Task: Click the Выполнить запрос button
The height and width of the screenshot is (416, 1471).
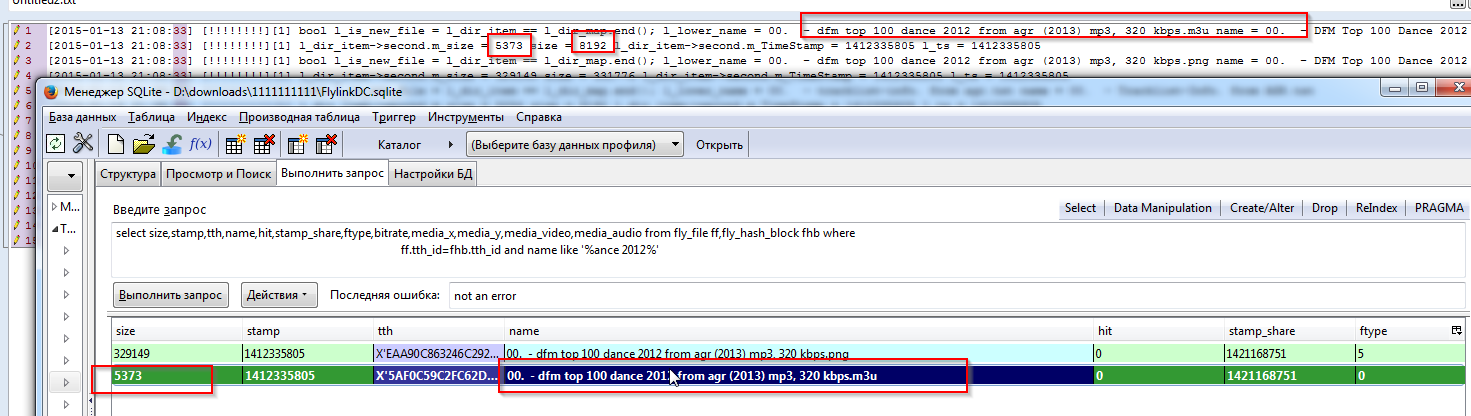Action: 170,295
